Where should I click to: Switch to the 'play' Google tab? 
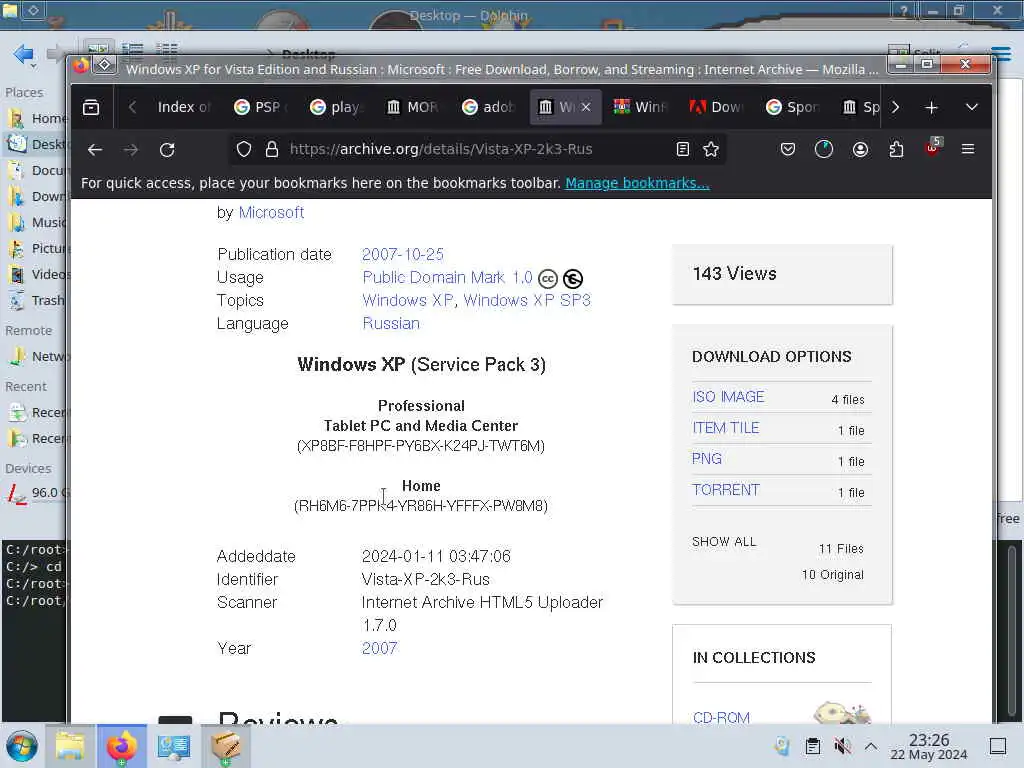[x=336, y=107]
